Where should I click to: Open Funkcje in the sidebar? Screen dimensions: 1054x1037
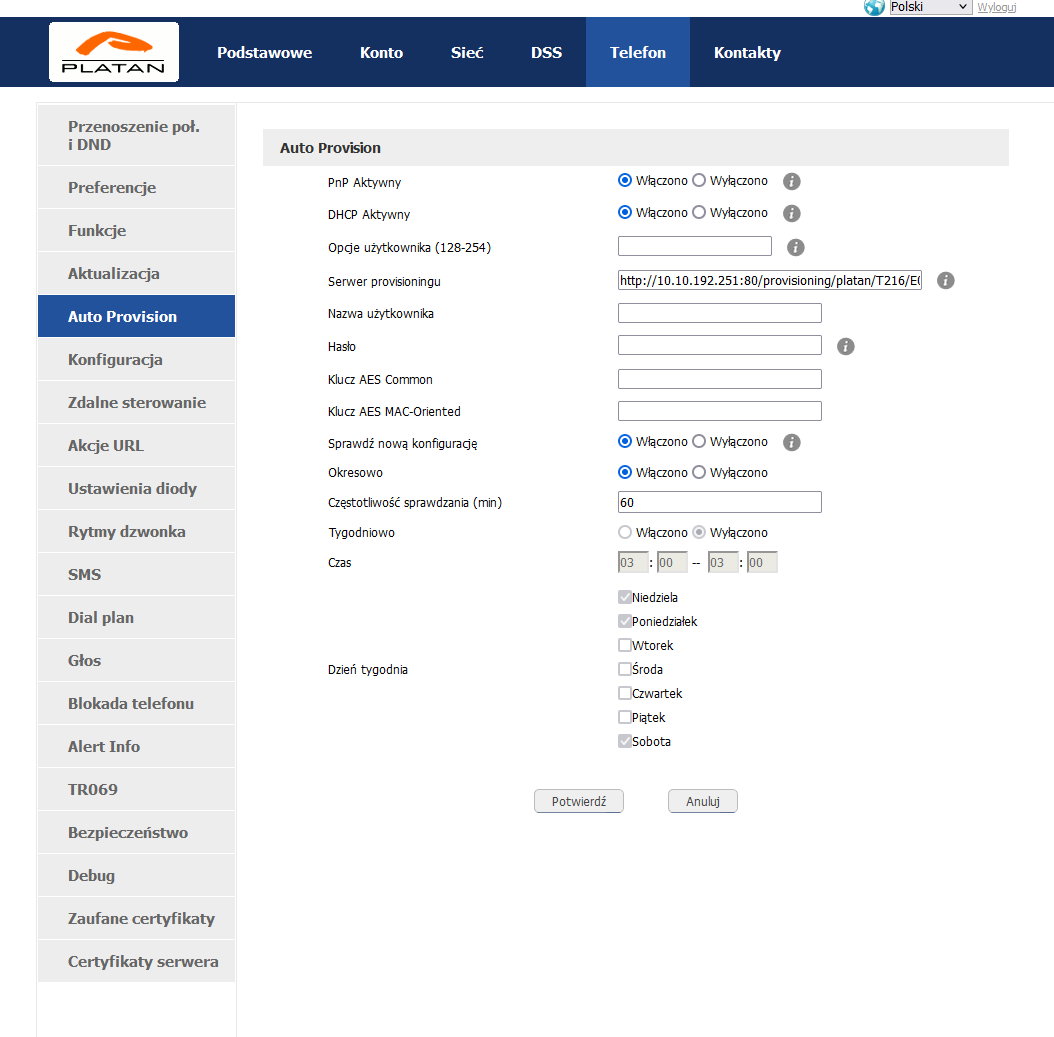click(x=136, y=231)
